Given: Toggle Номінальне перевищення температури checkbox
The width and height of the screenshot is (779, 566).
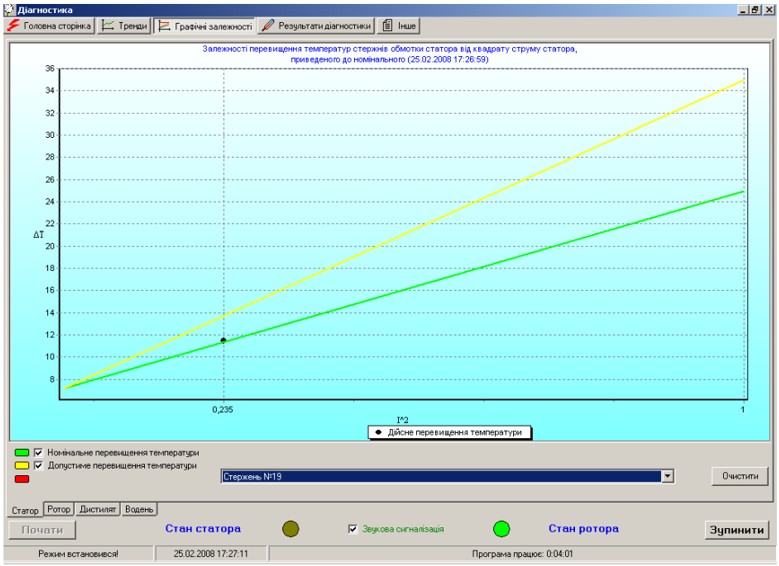Looking at the screenshot, I should tap(38, 453).
